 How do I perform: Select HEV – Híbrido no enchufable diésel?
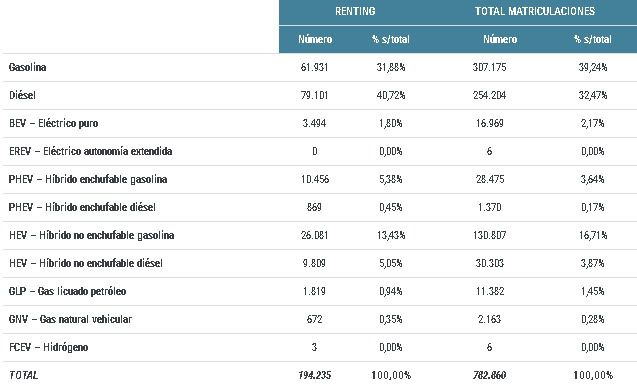[x=86, y=263]
